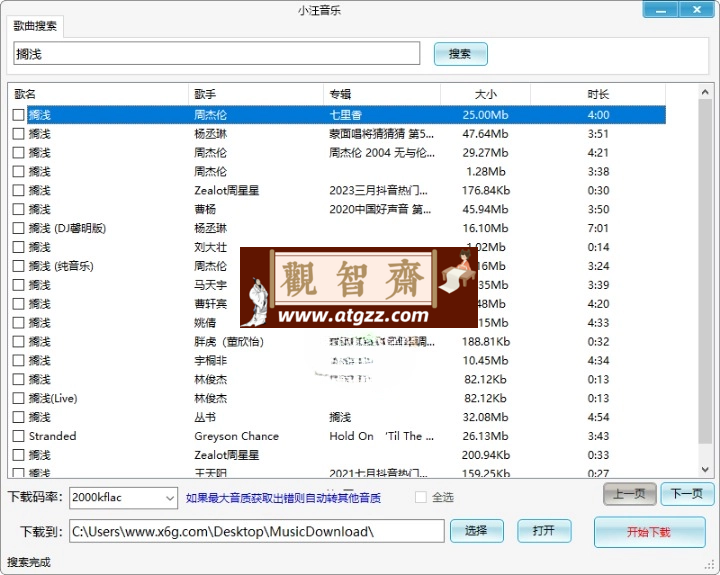Click 打开 to open download folder
The width and height of the screenshot is (720, 575).
point(544,531)
